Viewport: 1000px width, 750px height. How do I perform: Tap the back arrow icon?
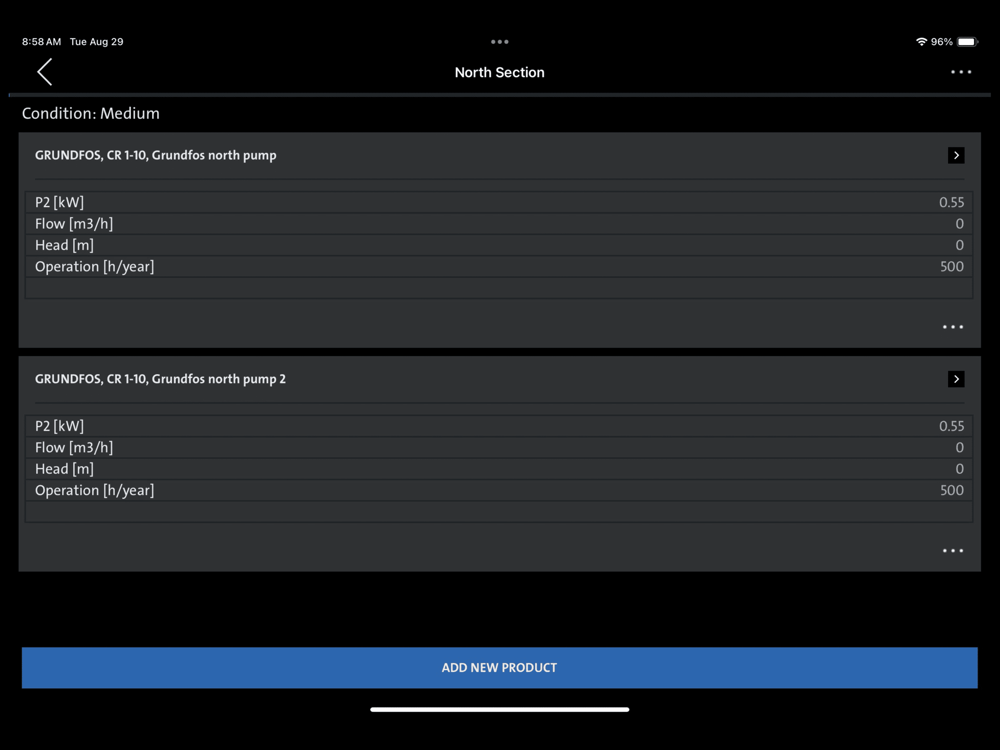(x=45, y=72)
